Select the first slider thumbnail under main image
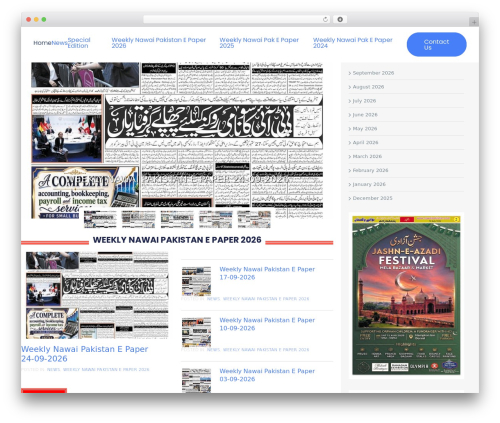Viewport: 500px width, 423px height. [x=100, y=219]
